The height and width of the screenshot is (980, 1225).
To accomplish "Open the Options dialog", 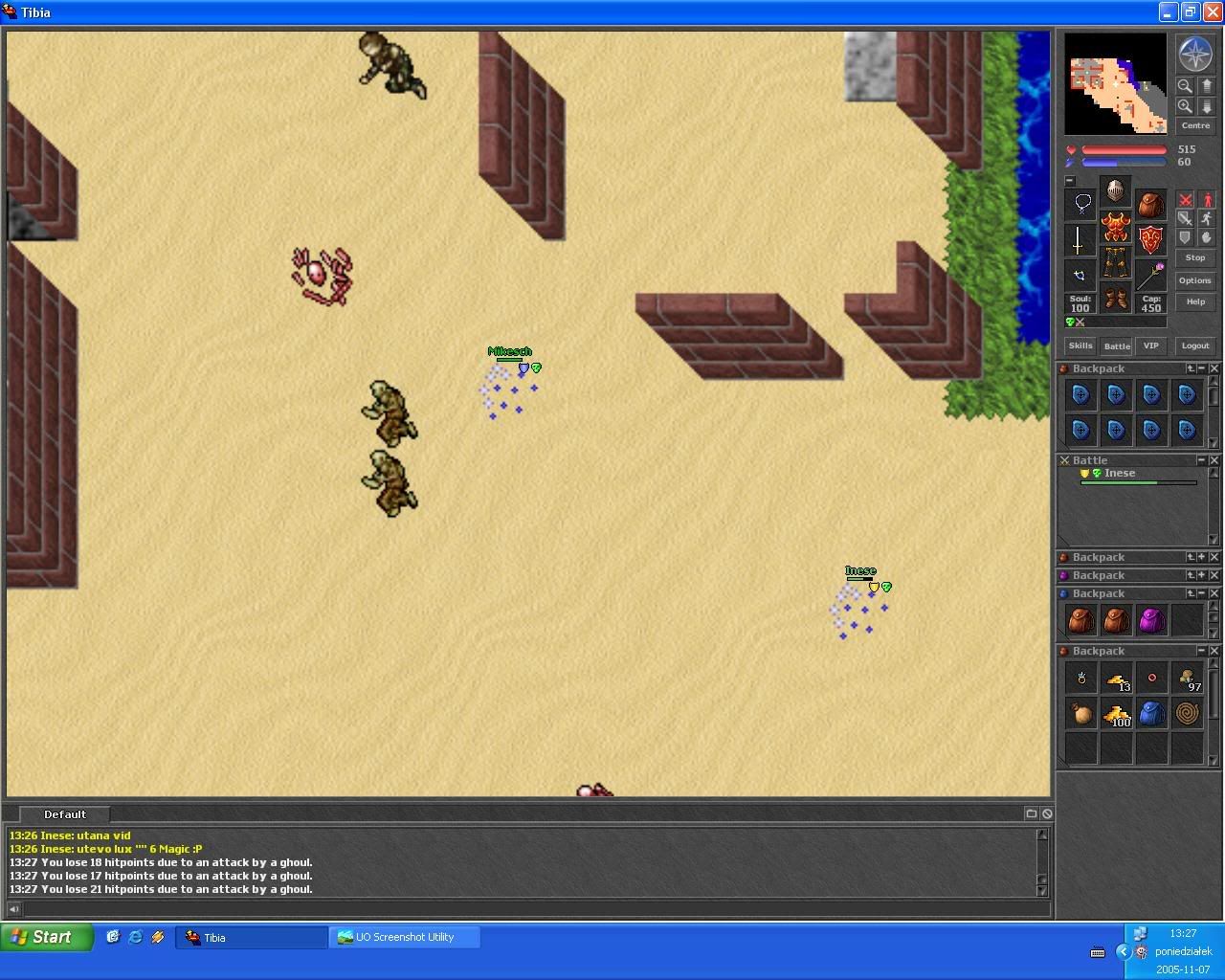I will pyautogui.click(x=1195, y=280).
